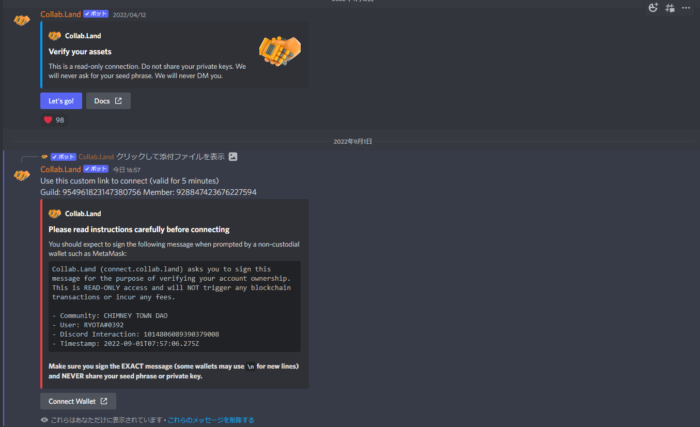700x427 pixels.
Task: Click the Guild and Member ID line
Action: tap(148, 192)
